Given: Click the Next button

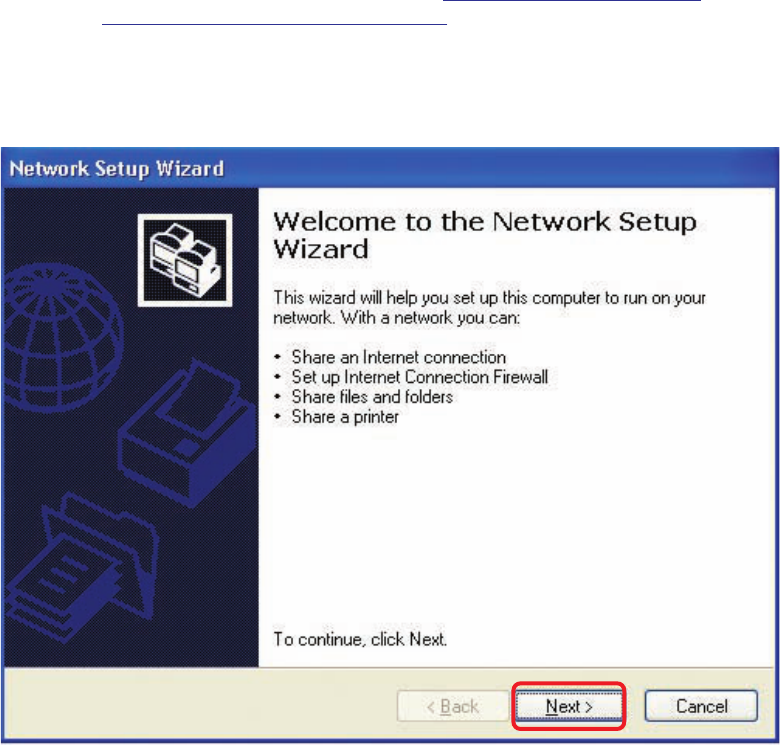Looking at the screenshot, I should (569, 706).
